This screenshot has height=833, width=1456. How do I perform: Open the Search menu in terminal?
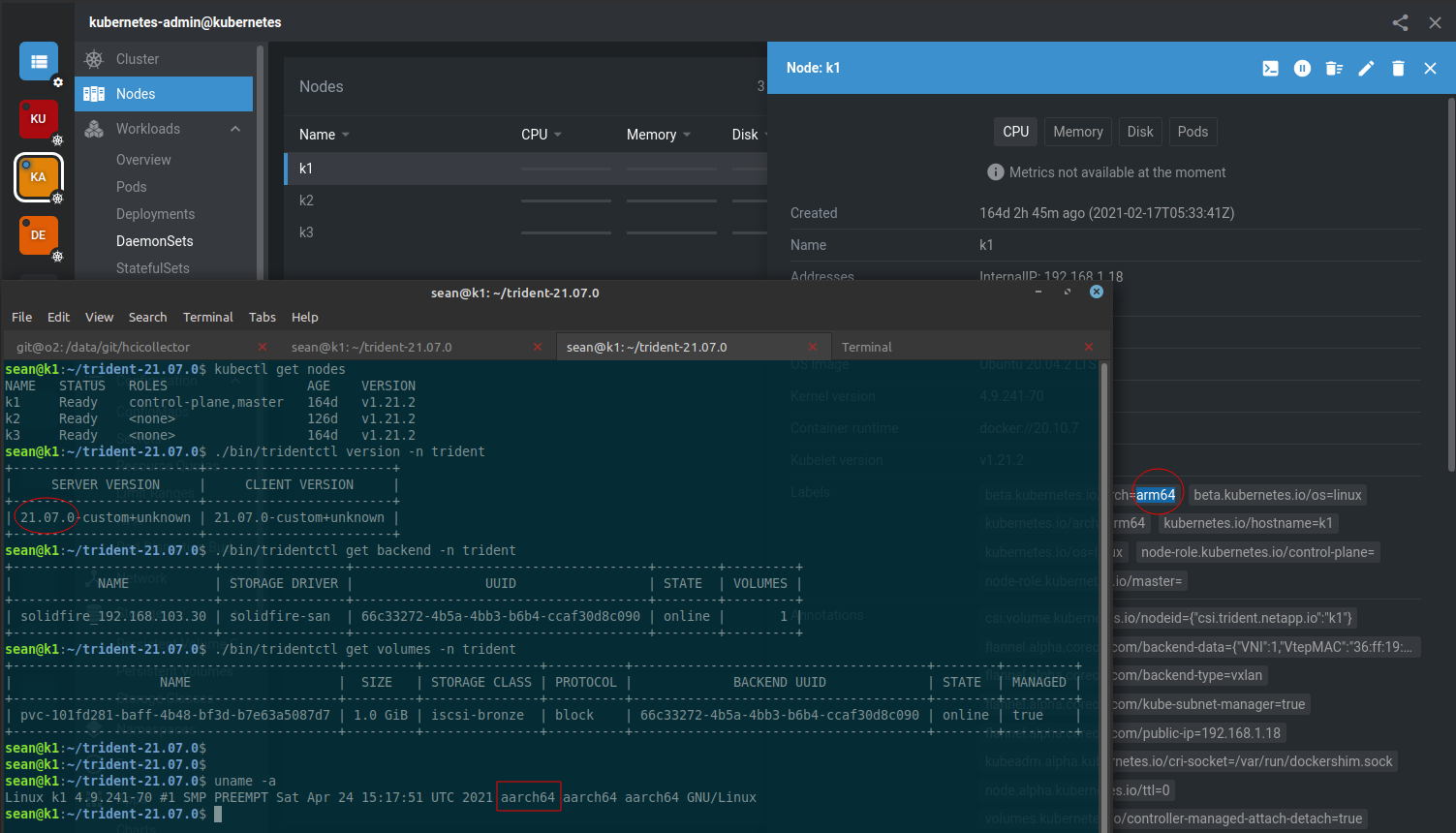click(x=148, y=317)
